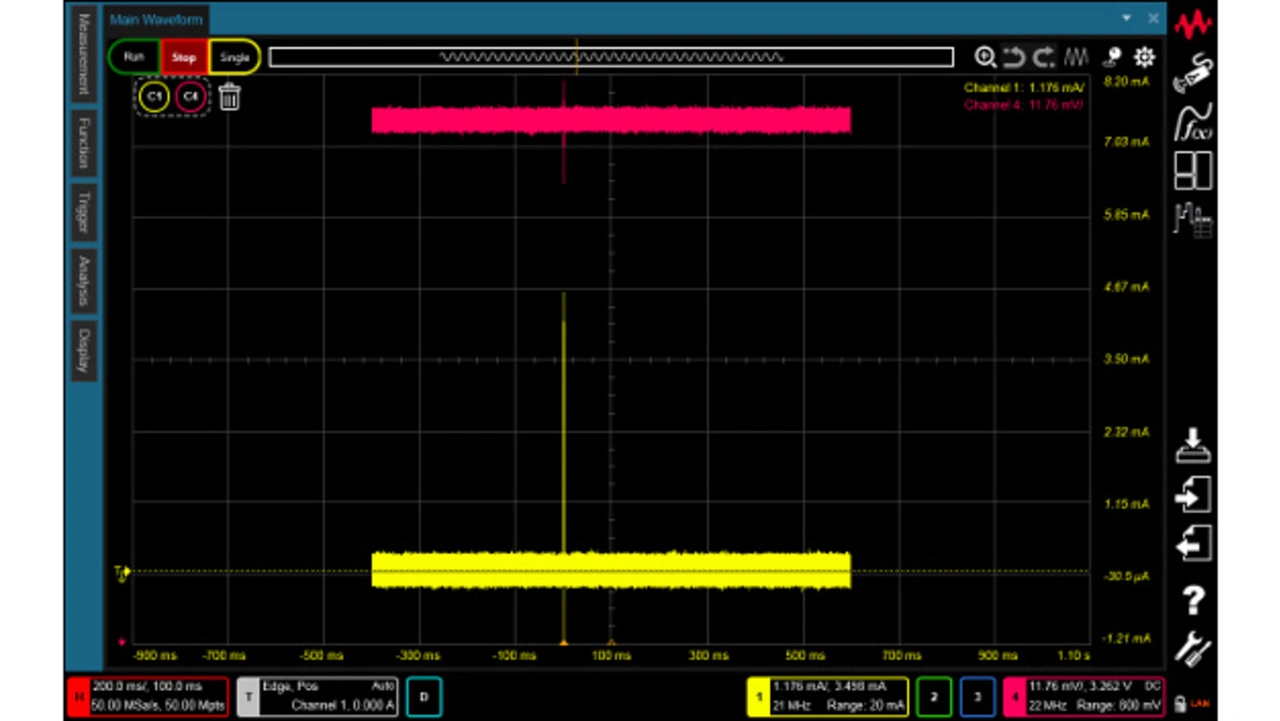Enable channel 3 in bottom bar
The height and width of the screenshot is (721, 1280).
(977, 696)
